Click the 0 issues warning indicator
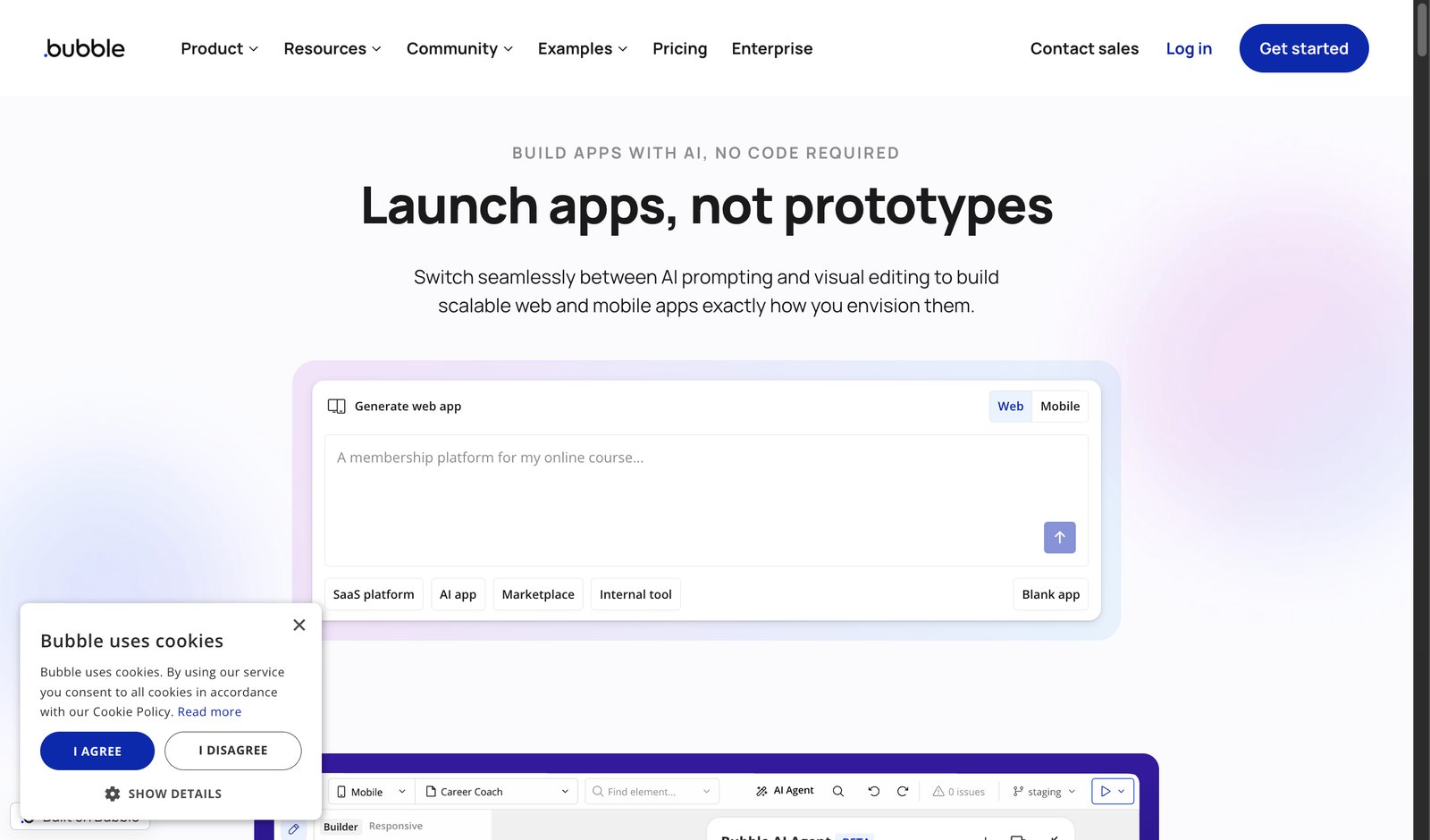 pyautogui.click(x=958, y=792)
